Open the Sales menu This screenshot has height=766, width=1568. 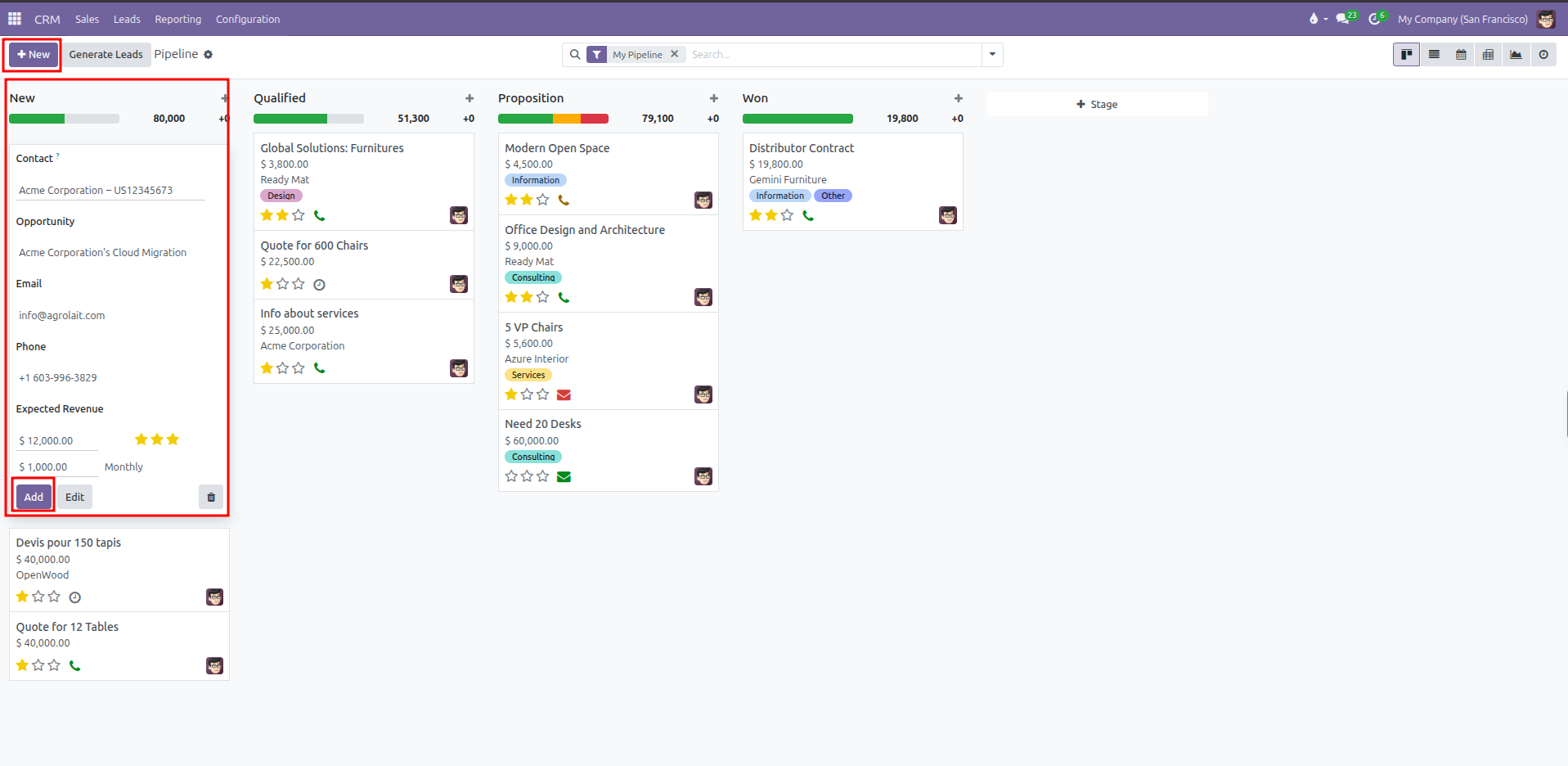click(x=87, y=19)
